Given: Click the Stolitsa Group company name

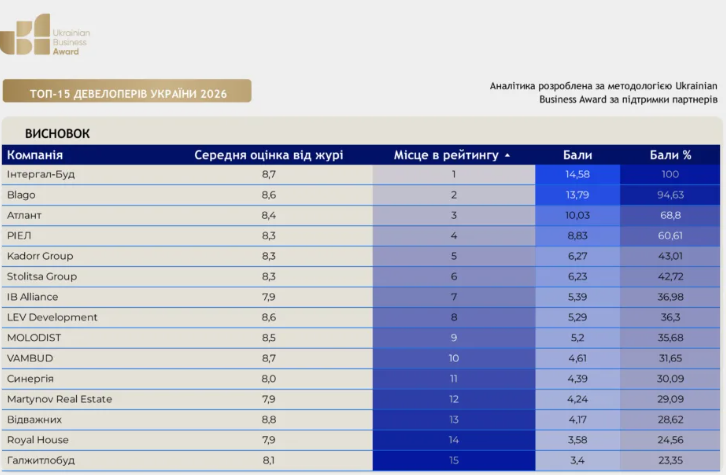Looking at the screenshot, I should 42,276.
